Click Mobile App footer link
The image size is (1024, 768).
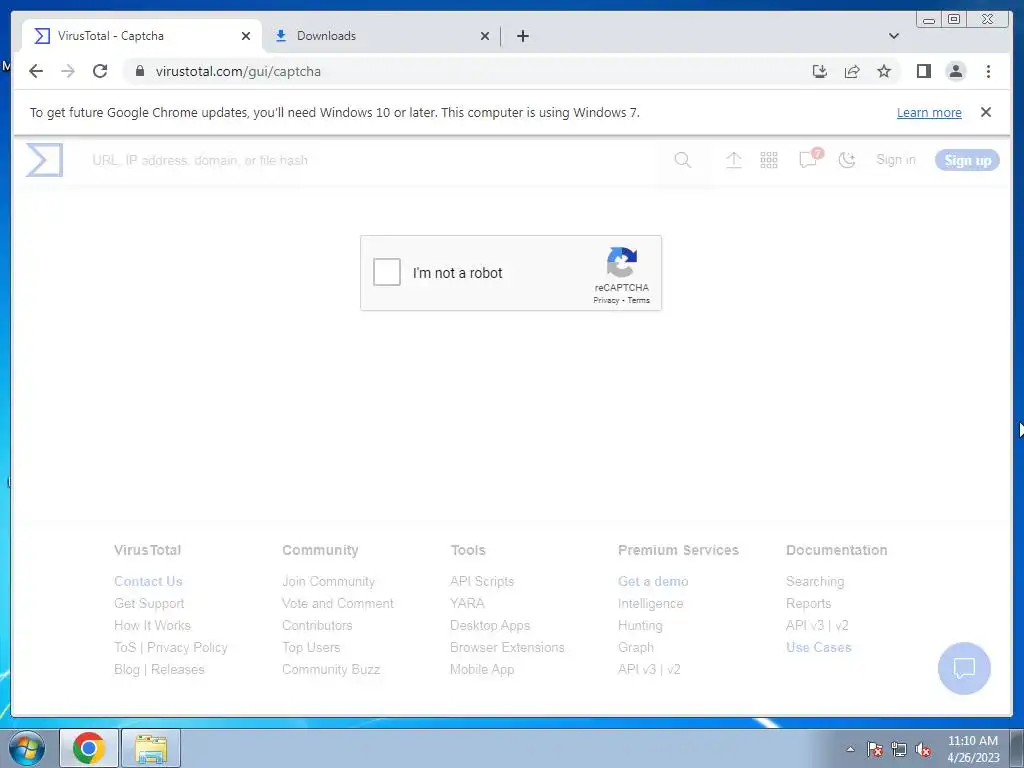coord(482,669)
